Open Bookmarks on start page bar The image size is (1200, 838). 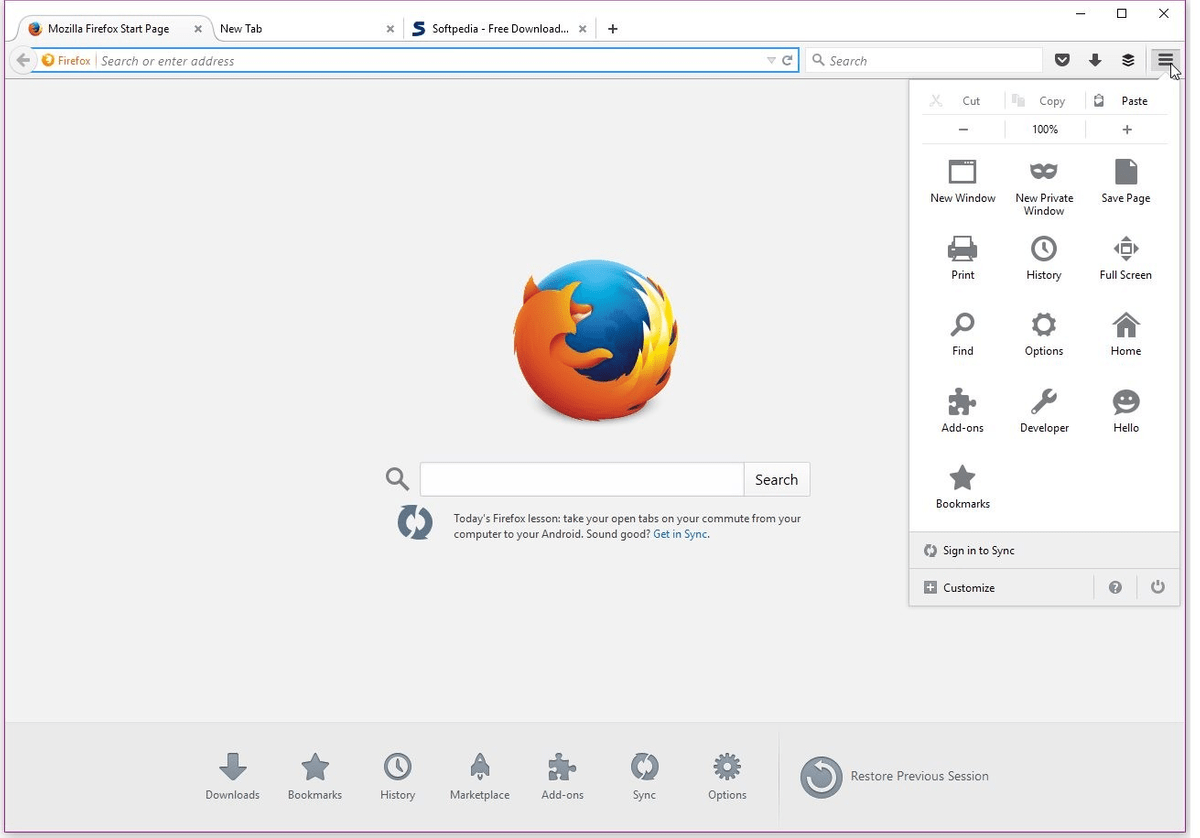click(x=315, y=777)
